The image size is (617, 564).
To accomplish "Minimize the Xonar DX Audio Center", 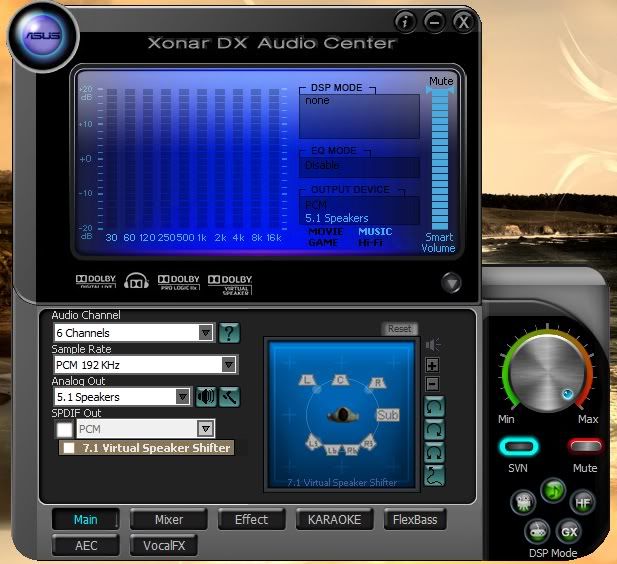I will 434,22.
